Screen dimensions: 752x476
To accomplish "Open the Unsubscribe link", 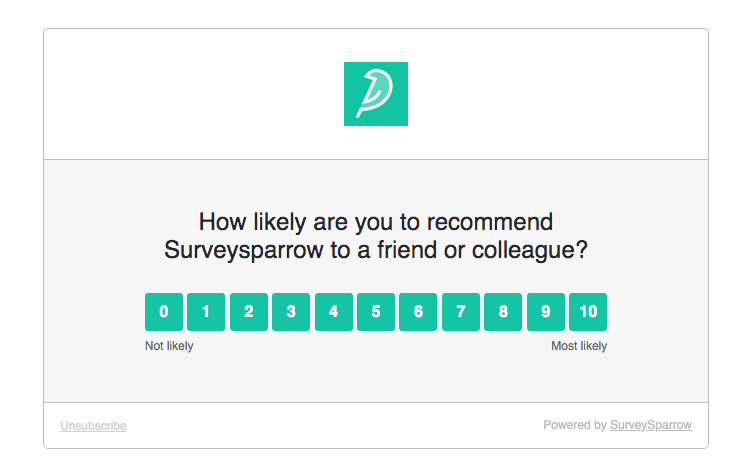I will click(x=93, y=426).
